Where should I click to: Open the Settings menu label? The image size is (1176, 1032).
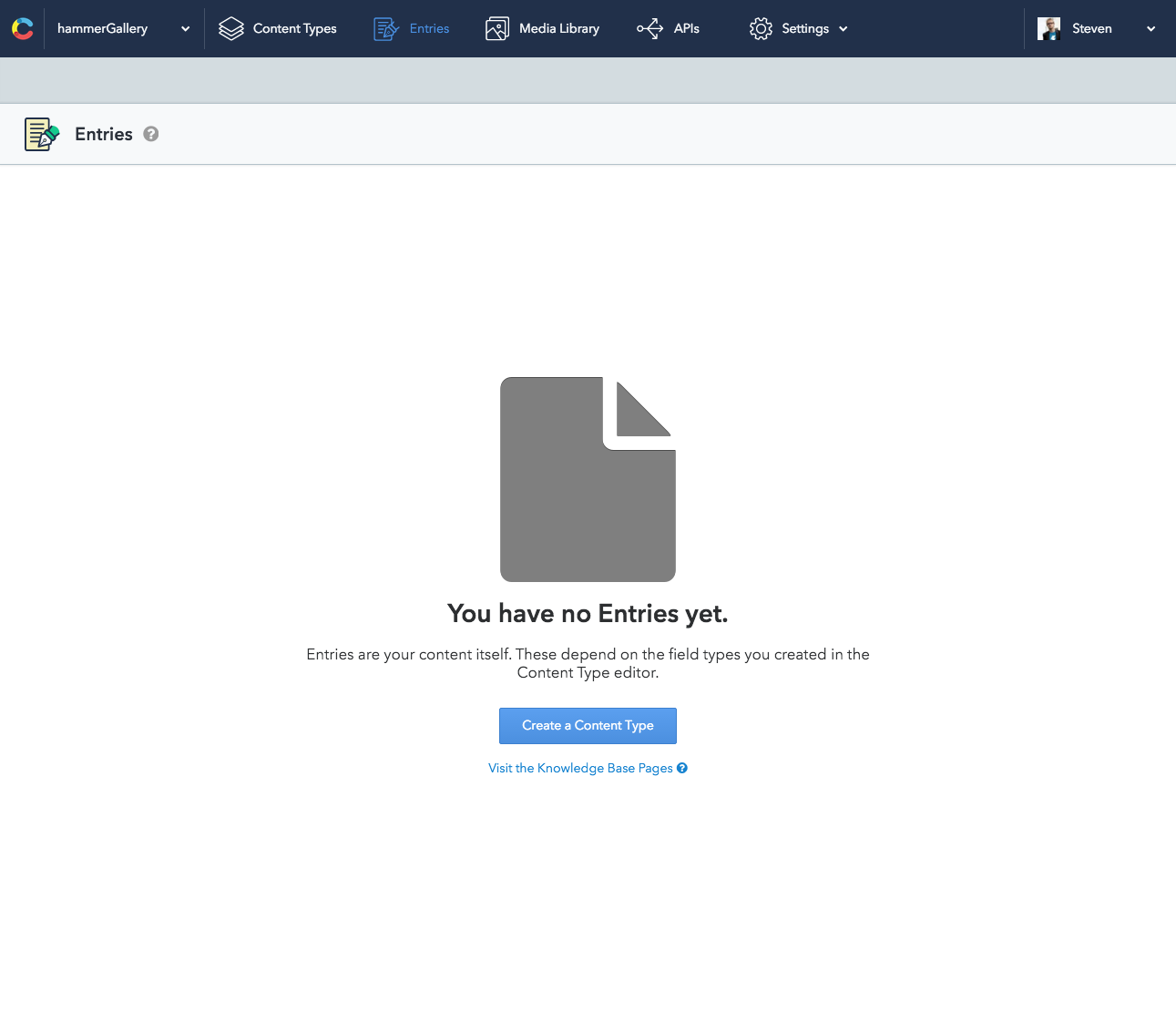coord(805,28)
